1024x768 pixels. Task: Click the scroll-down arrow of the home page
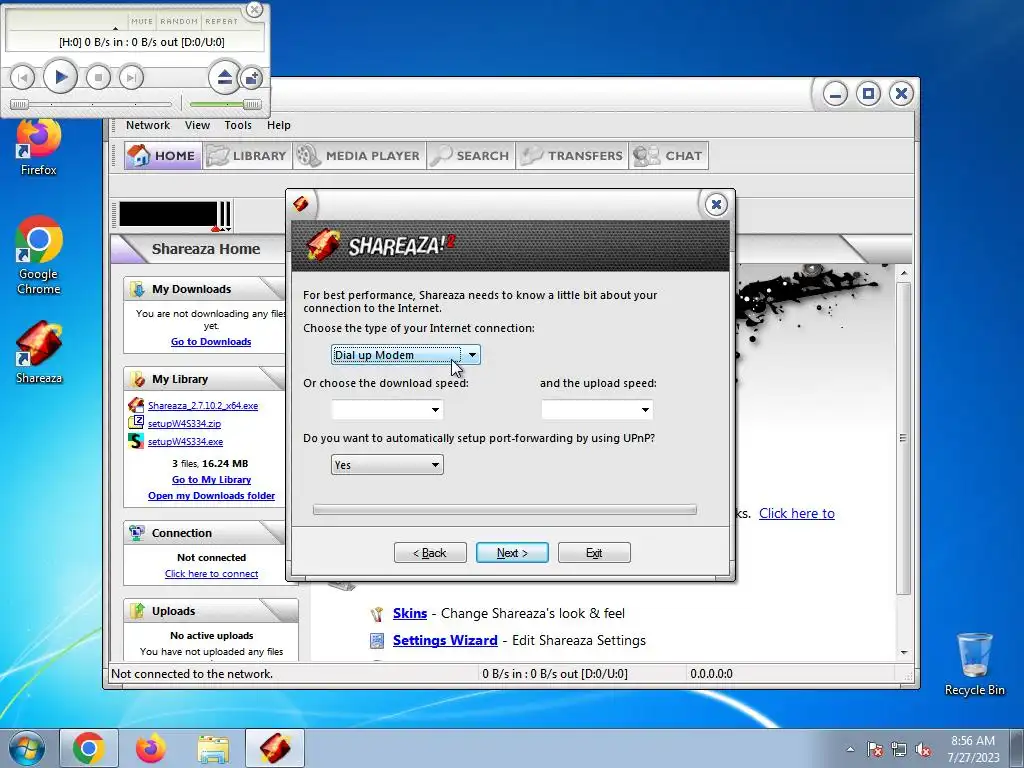904,652
